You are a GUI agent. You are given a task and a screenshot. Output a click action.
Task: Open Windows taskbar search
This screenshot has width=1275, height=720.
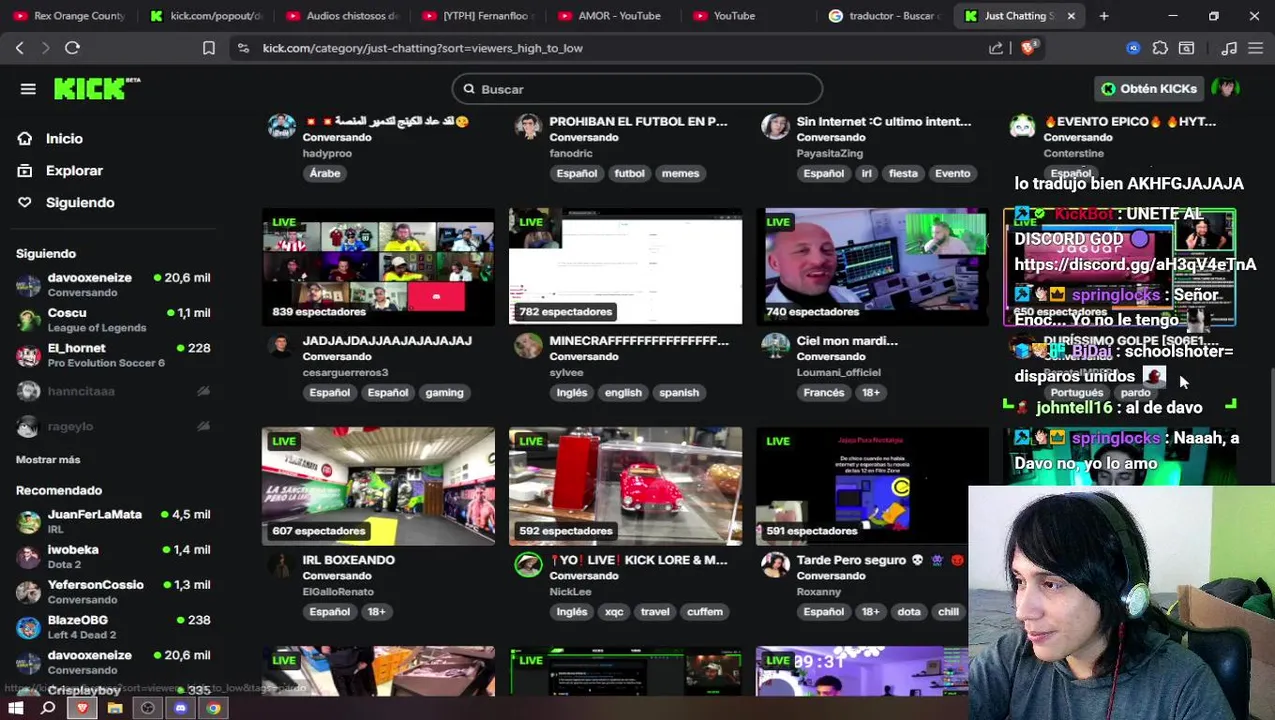pos(48,708)
